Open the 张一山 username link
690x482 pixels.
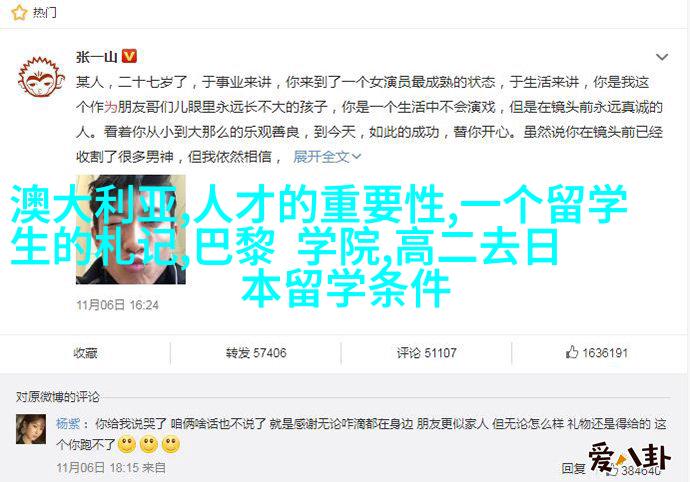pos(96,57)
